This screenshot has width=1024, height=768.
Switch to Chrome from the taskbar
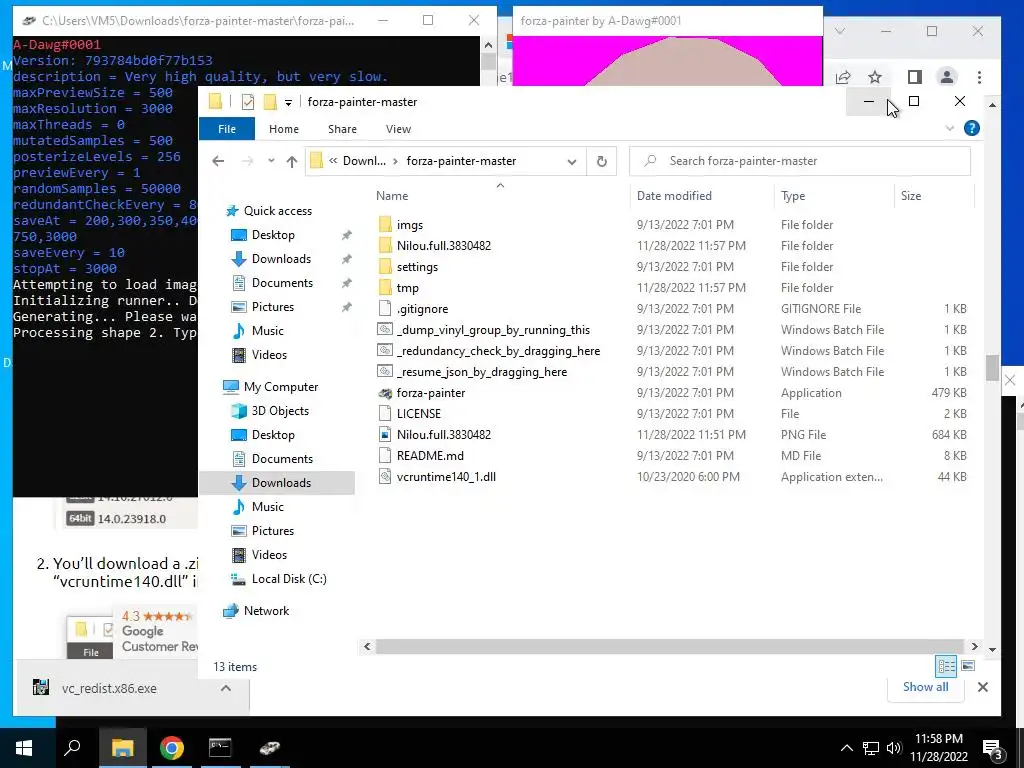point(171,748)
